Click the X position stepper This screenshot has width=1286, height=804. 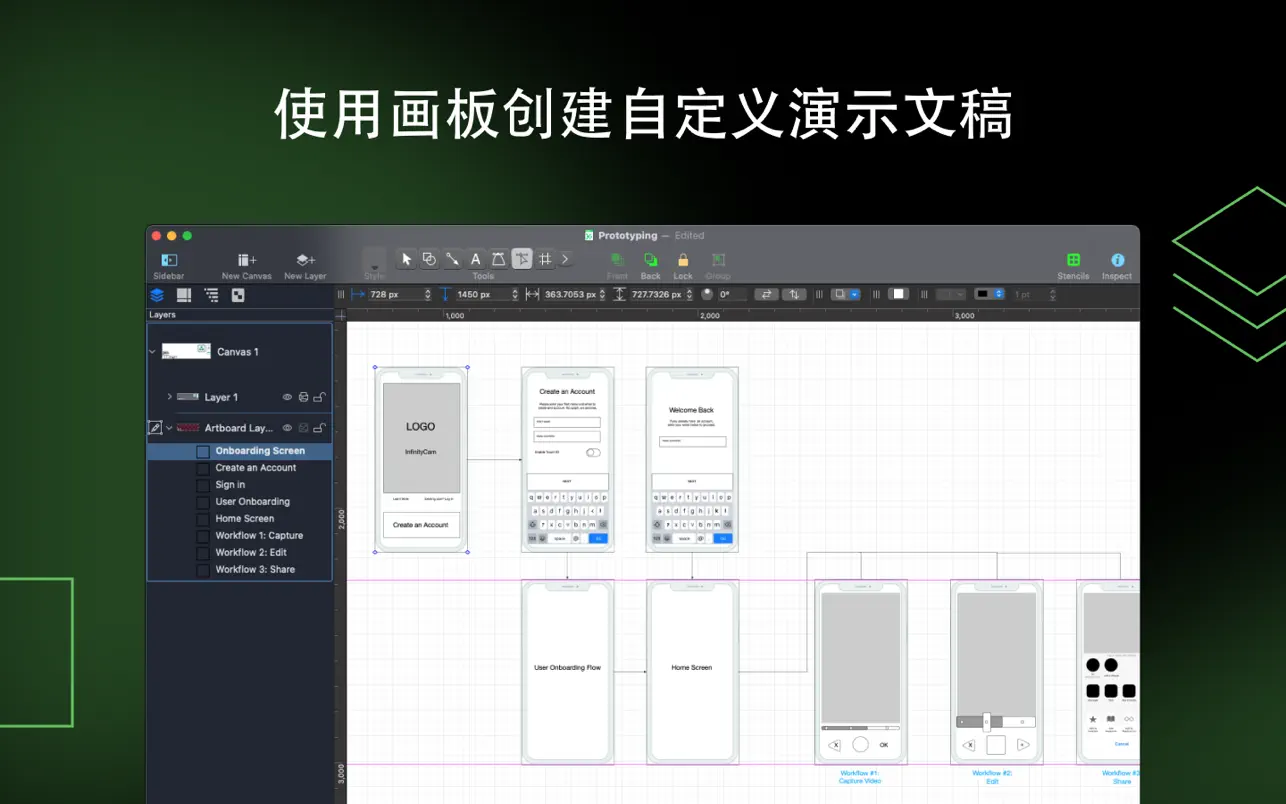(428, 295)
